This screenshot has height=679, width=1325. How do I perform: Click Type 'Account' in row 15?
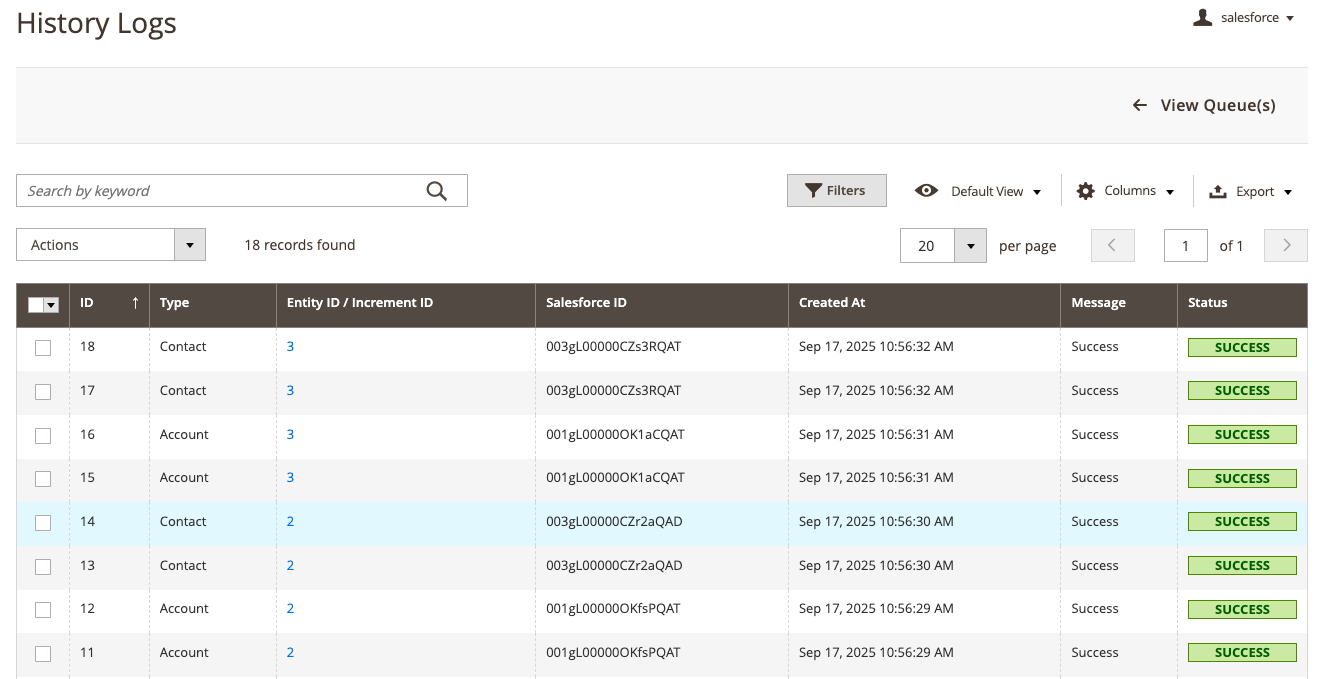click(x=184, y=477)
